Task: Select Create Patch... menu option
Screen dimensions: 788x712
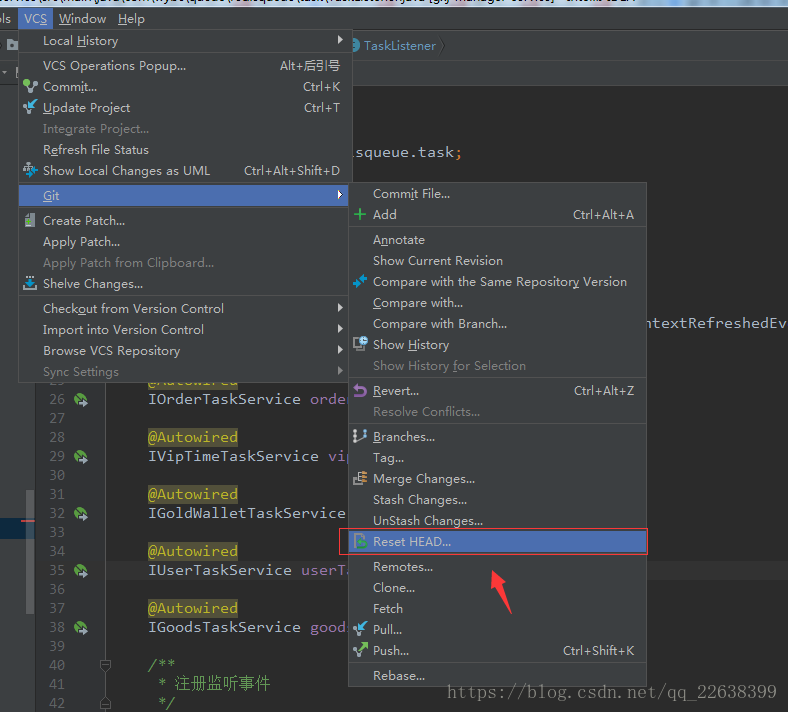Action: click(84, 221)
